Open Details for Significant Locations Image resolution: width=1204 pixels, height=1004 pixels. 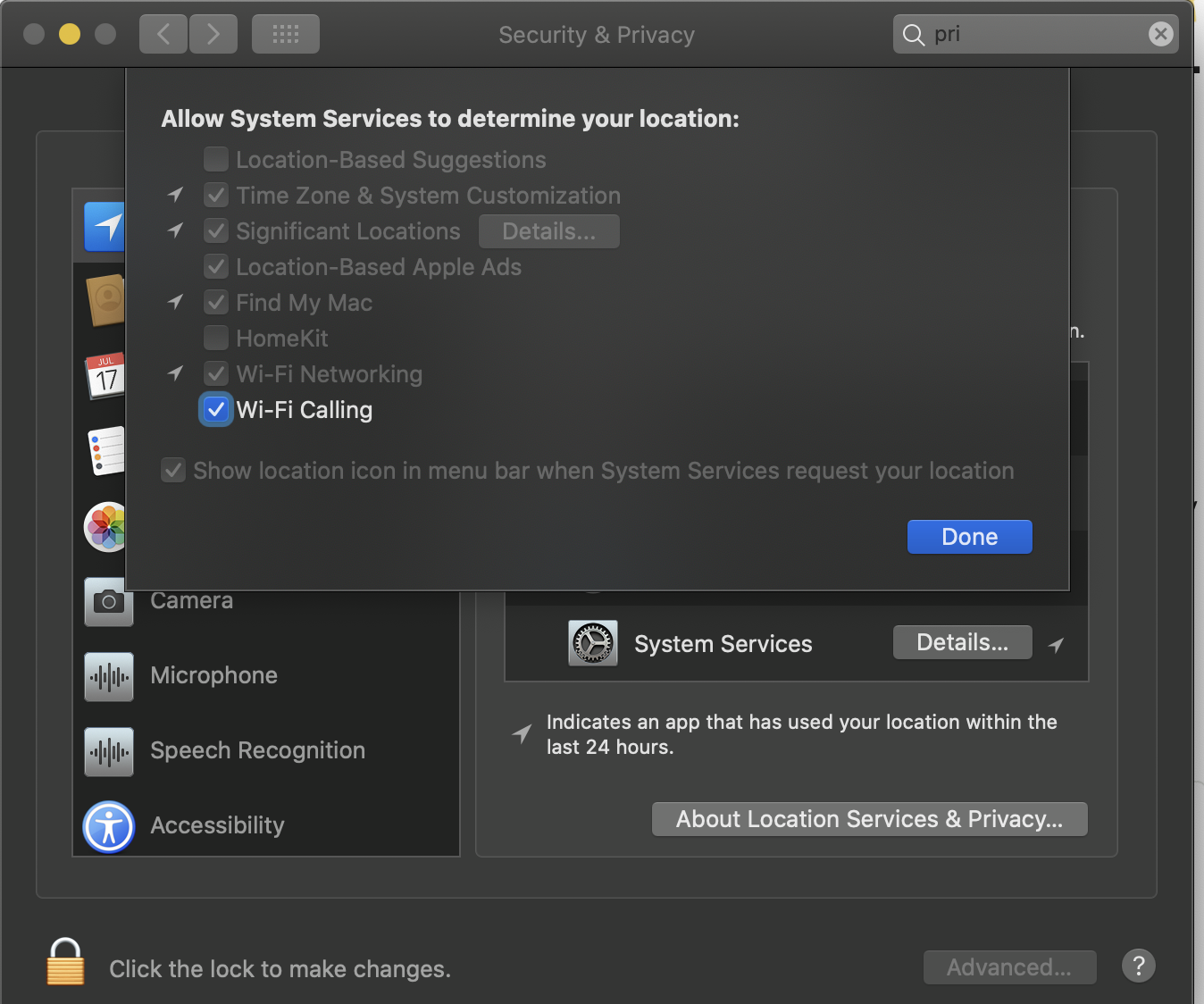click(549, 231)
